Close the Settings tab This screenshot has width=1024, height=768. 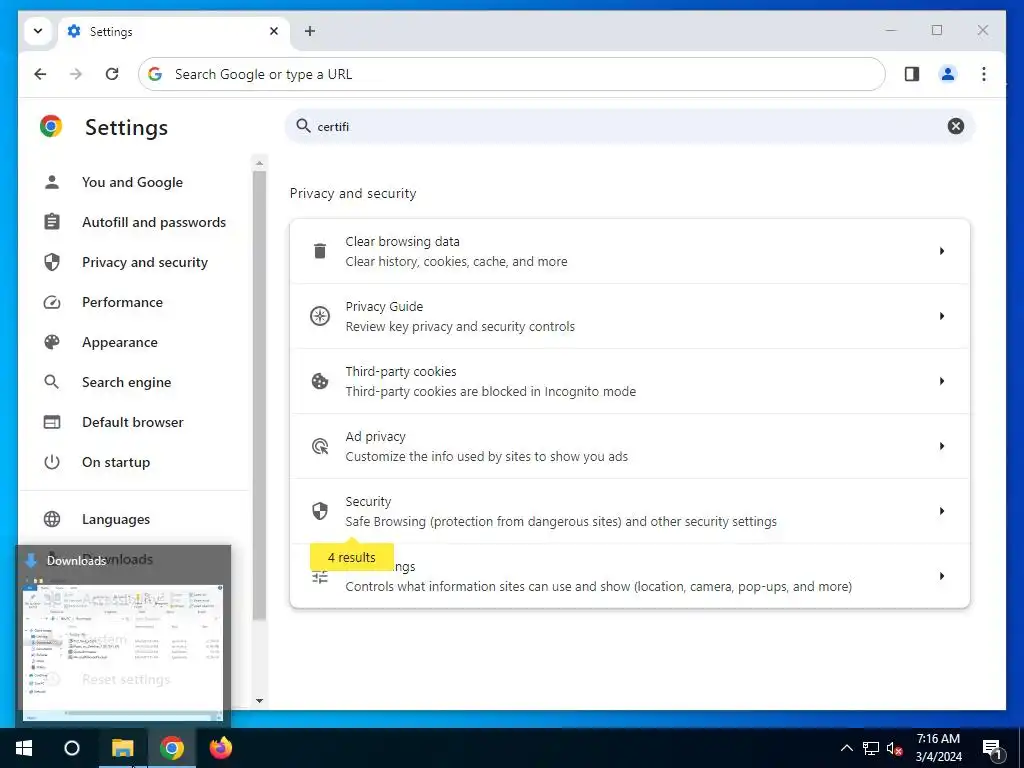[274, 31]
